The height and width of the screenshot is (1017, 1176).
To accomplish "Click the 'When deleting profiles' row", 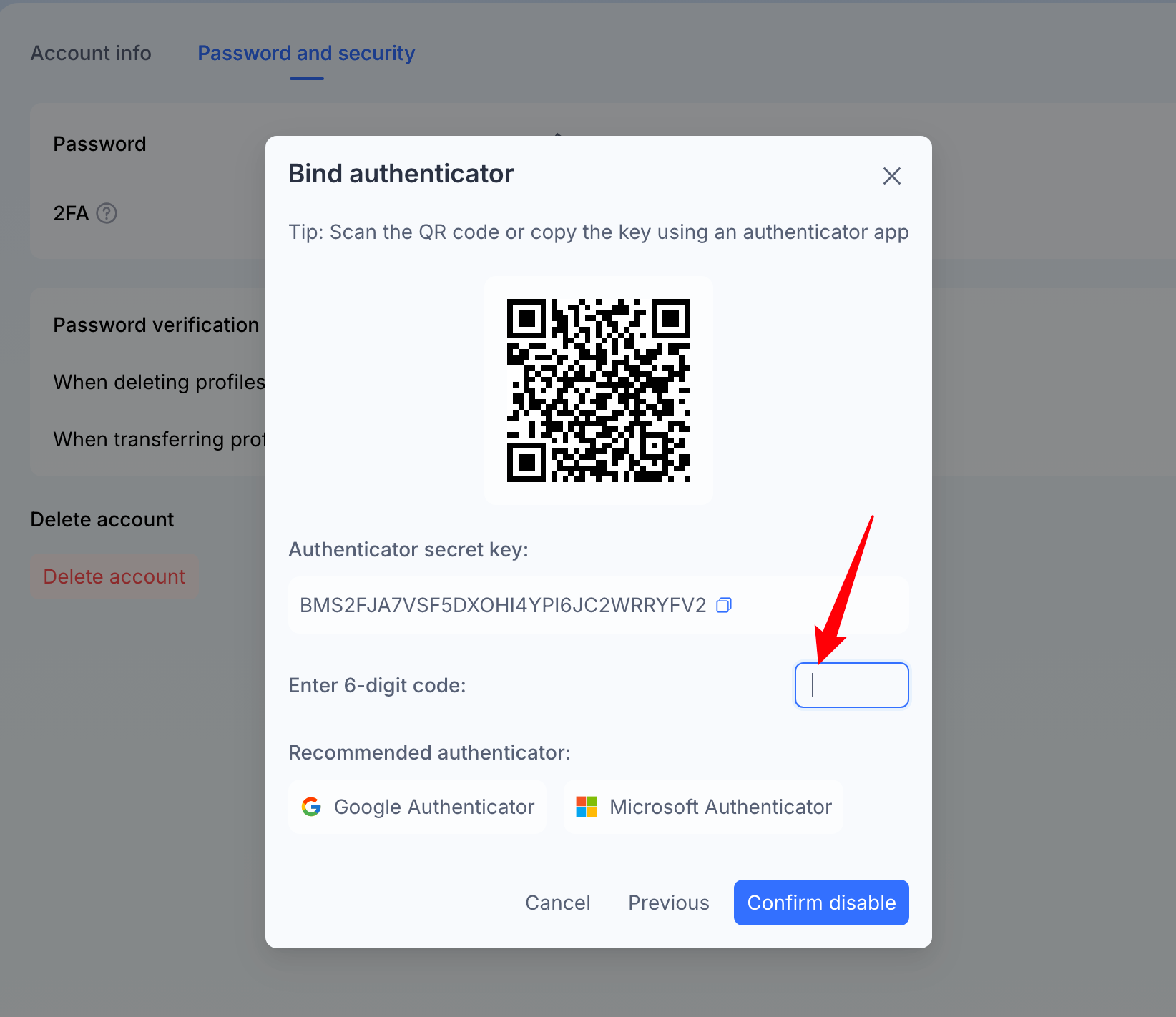I will tap(159, 382).
